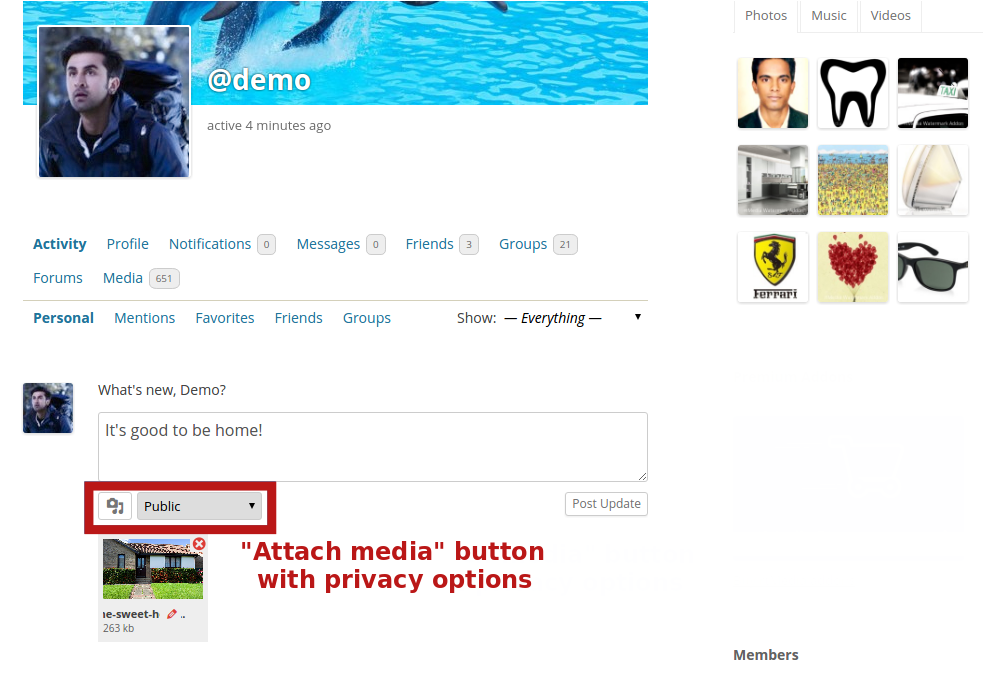The height and width of the screenshot is (683, 1003).
Task: Open the Notifications menu item
Action: pos(209,244)
